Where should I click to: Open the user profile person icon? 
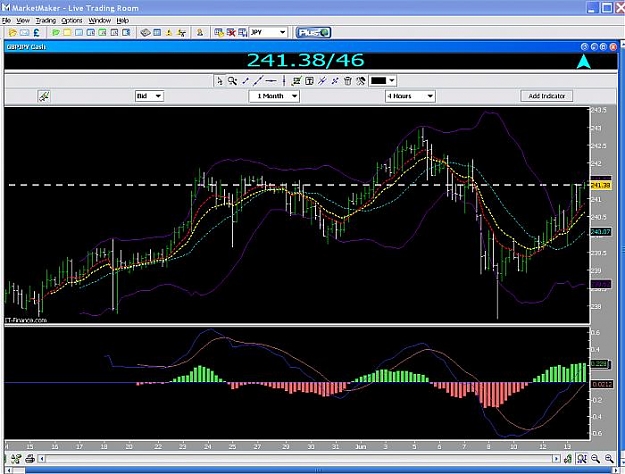click(x=200, y=33)
